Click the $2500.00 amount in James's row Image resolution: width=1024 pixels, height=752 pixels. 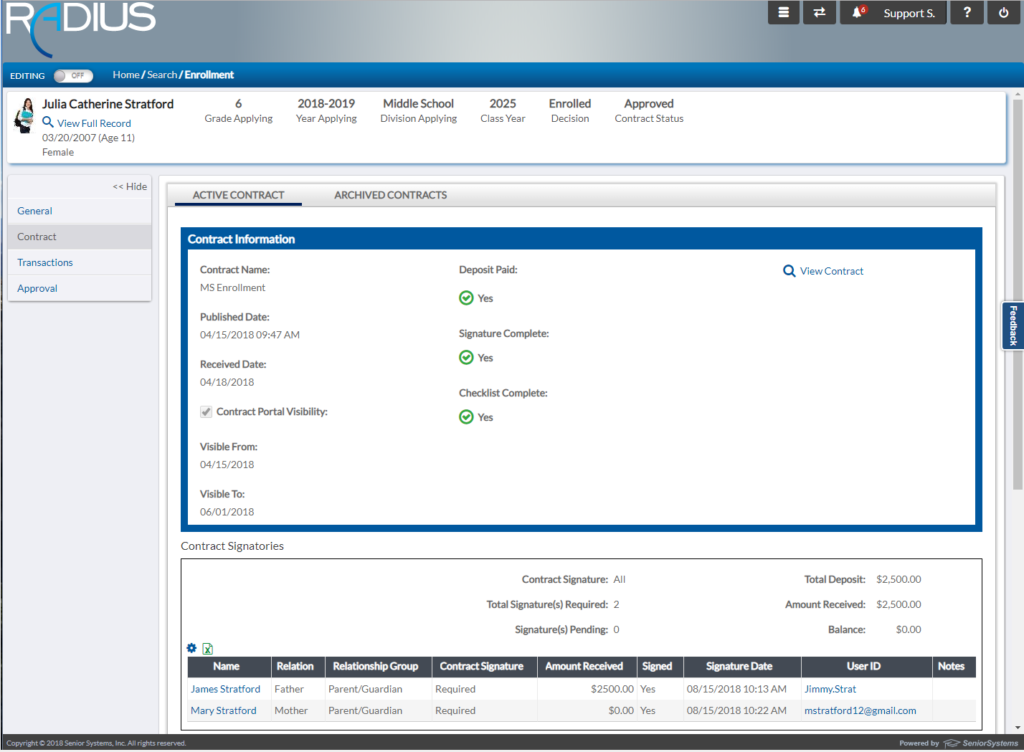612,689
